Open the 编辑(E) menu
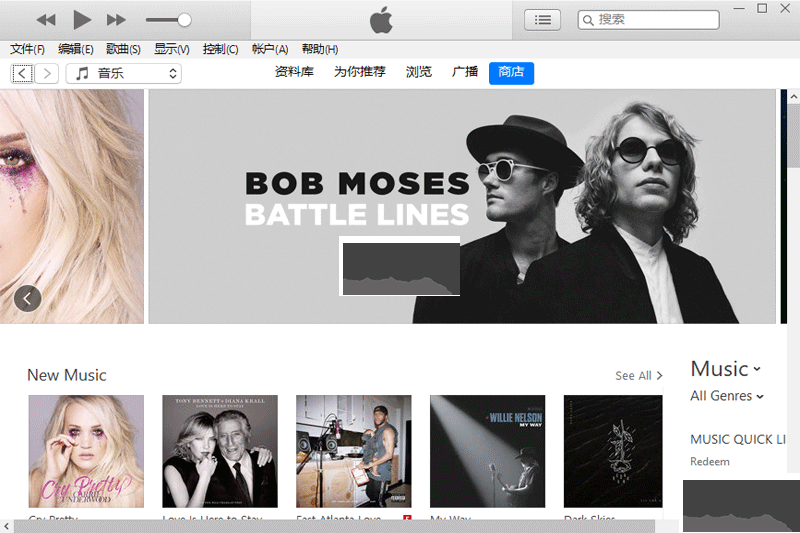The width and height of the screenshot is (800, 533). click(x=76, y=49)
